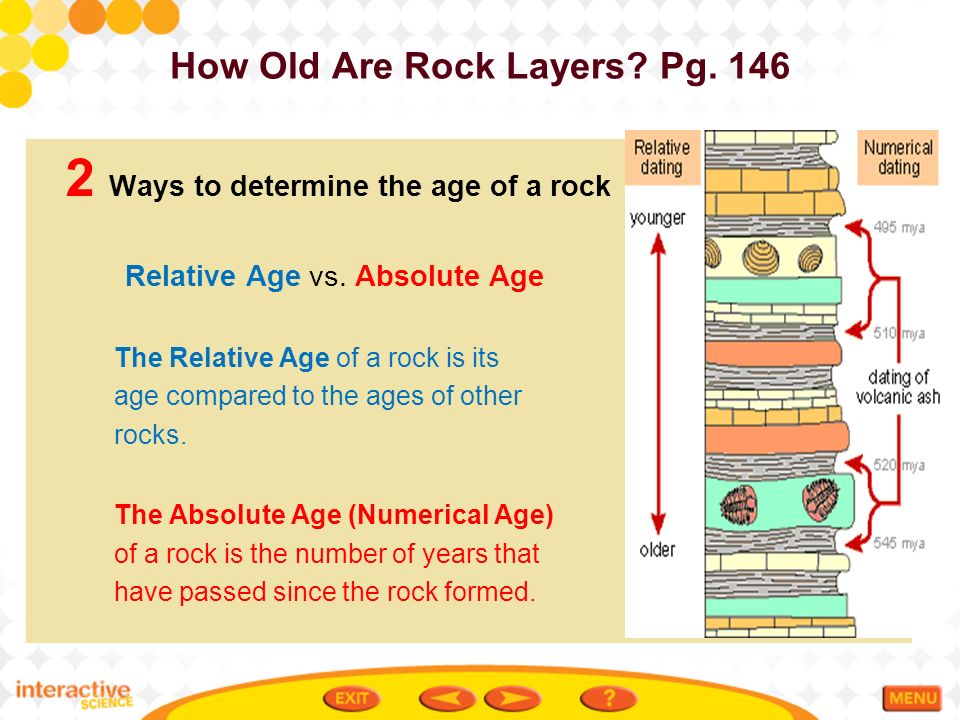Open help with the question mark button

click(x=609, y=698)
